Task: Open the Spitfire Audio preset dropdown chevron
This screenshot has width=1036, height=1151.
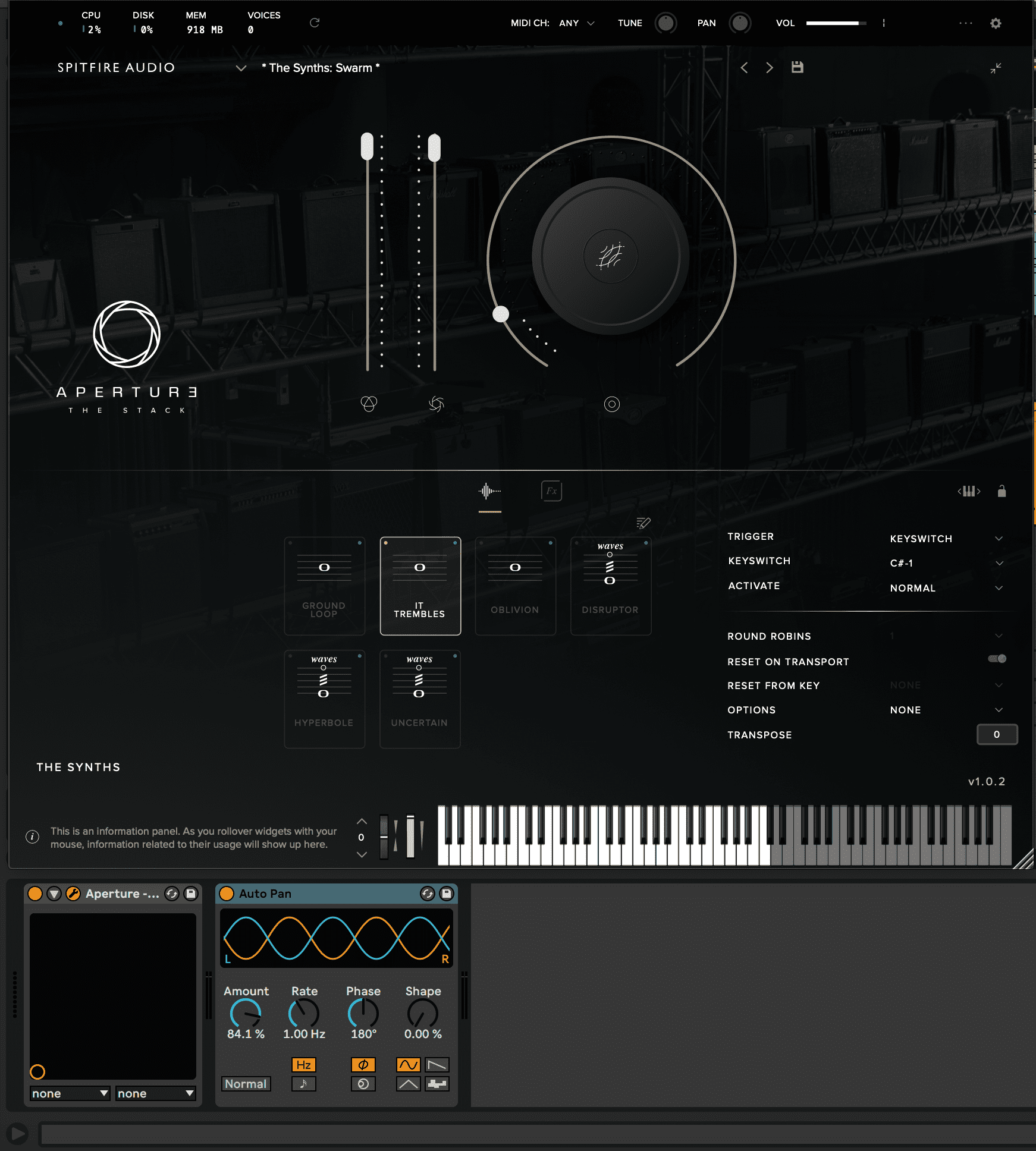Action: [x=241, y=68]
